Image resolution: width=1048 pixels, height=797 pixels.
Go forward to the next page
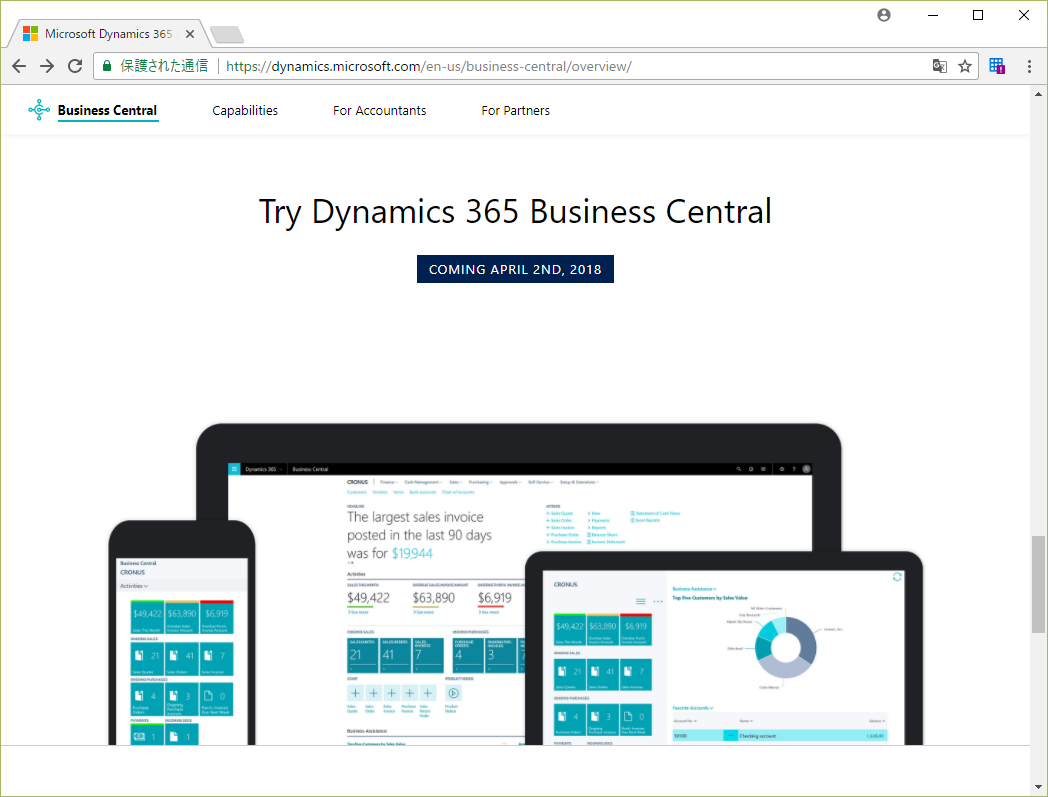(x=47, y=66)
